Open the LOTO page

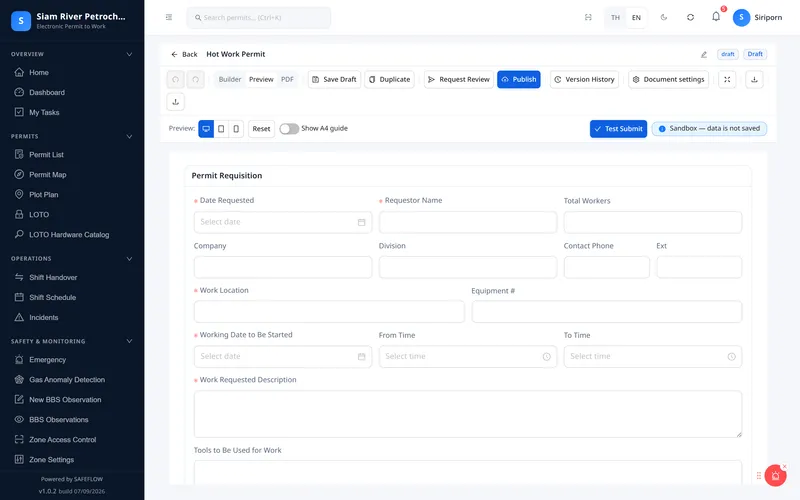pos(39,214)
